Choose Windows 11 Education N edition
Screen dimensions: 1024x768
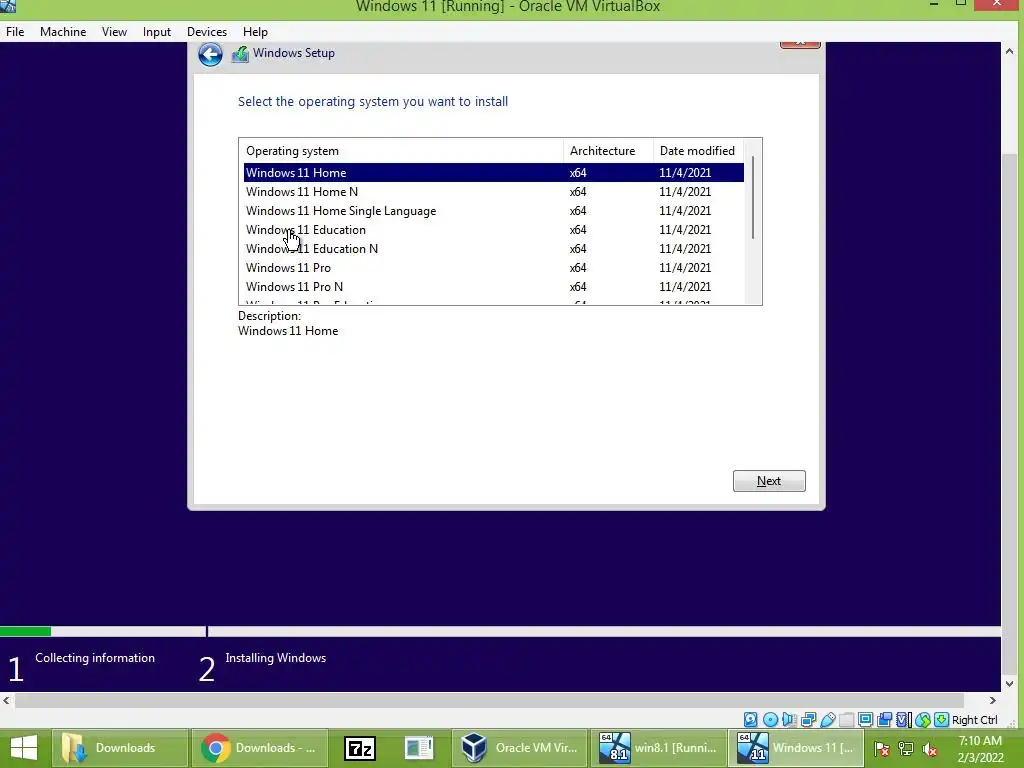point(494,248)
